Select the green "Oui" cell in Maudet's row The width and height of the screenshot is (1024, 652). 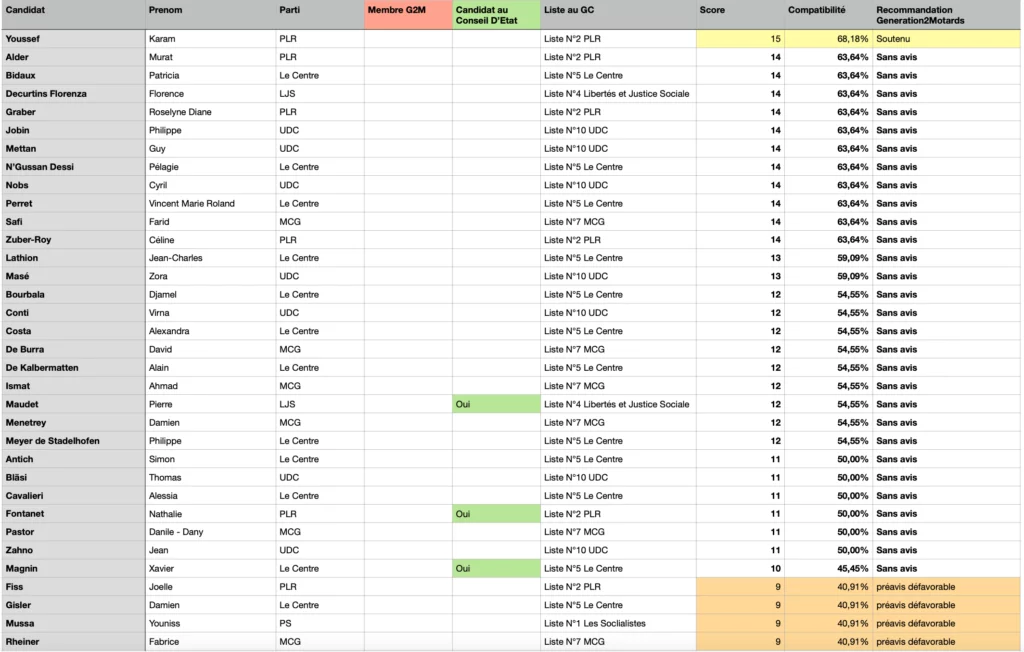496,404
